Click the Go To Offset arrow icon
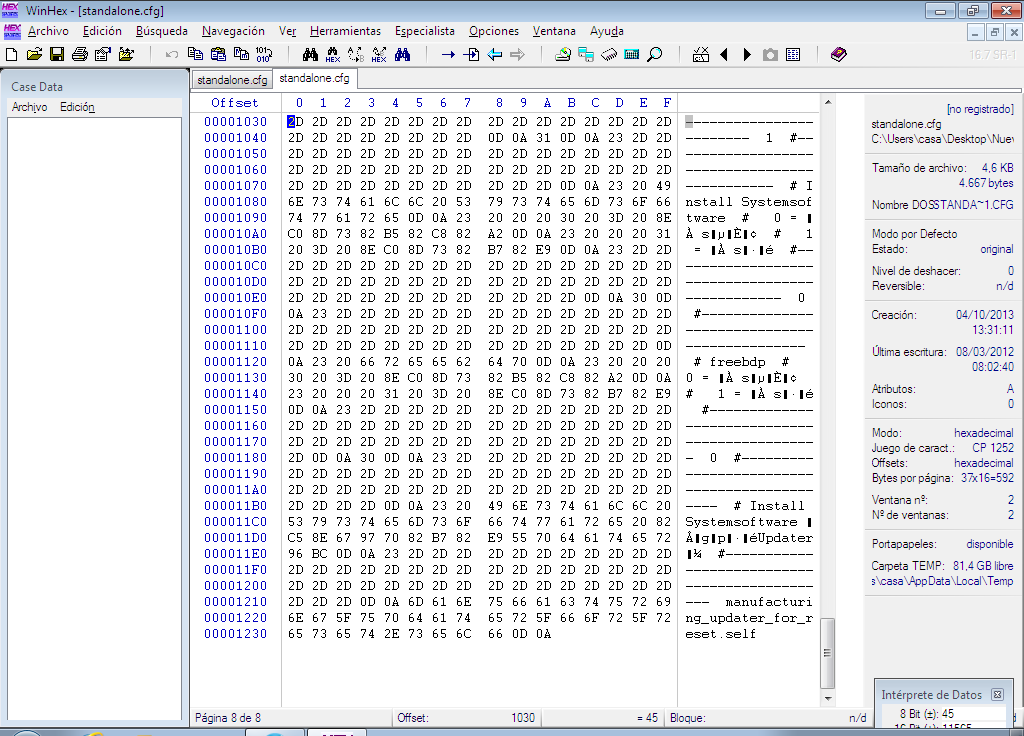1024x736 pixels. click(448, 54)
